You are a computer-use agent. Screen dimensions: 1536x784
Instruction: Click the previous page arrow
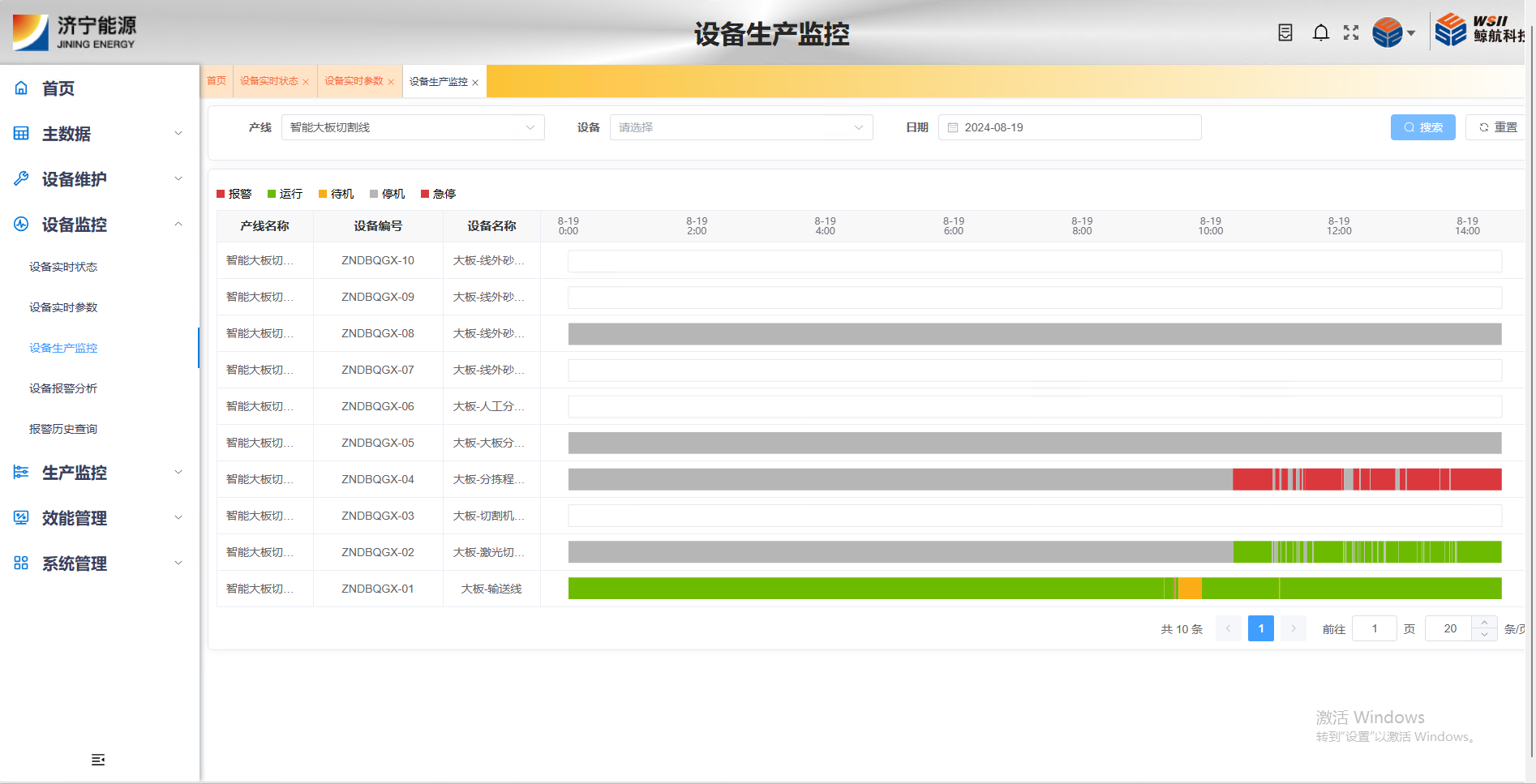click(x=1229, y=628)
